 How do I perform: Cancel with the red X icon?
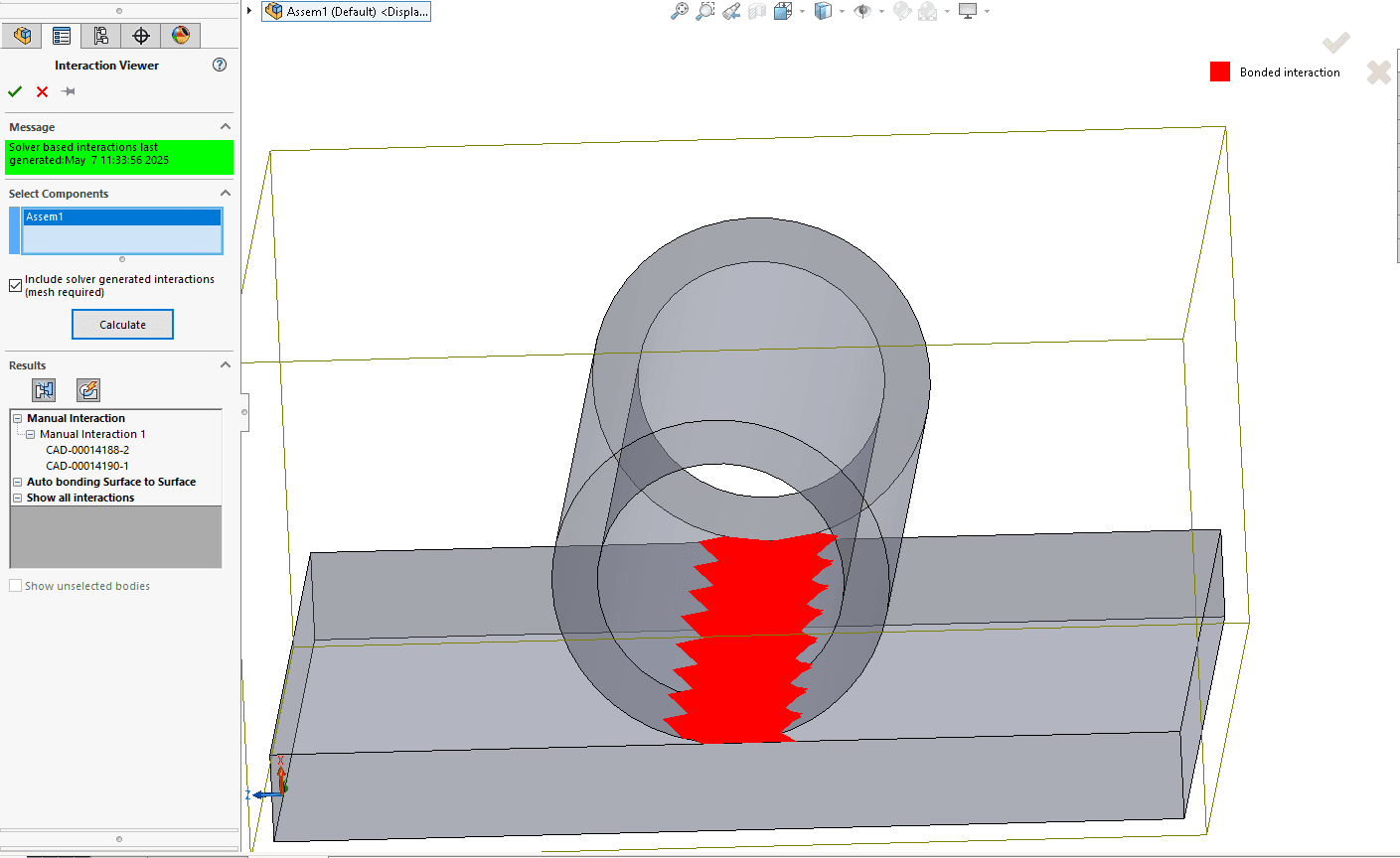tap(42, 91)
